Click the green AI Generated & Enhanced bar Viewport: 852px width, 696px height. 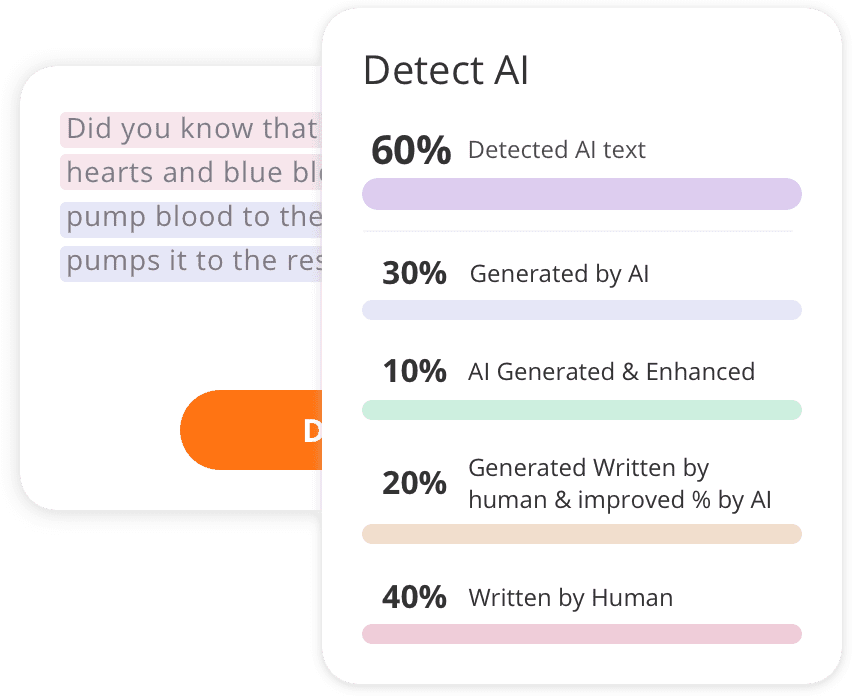coord(582,410)
